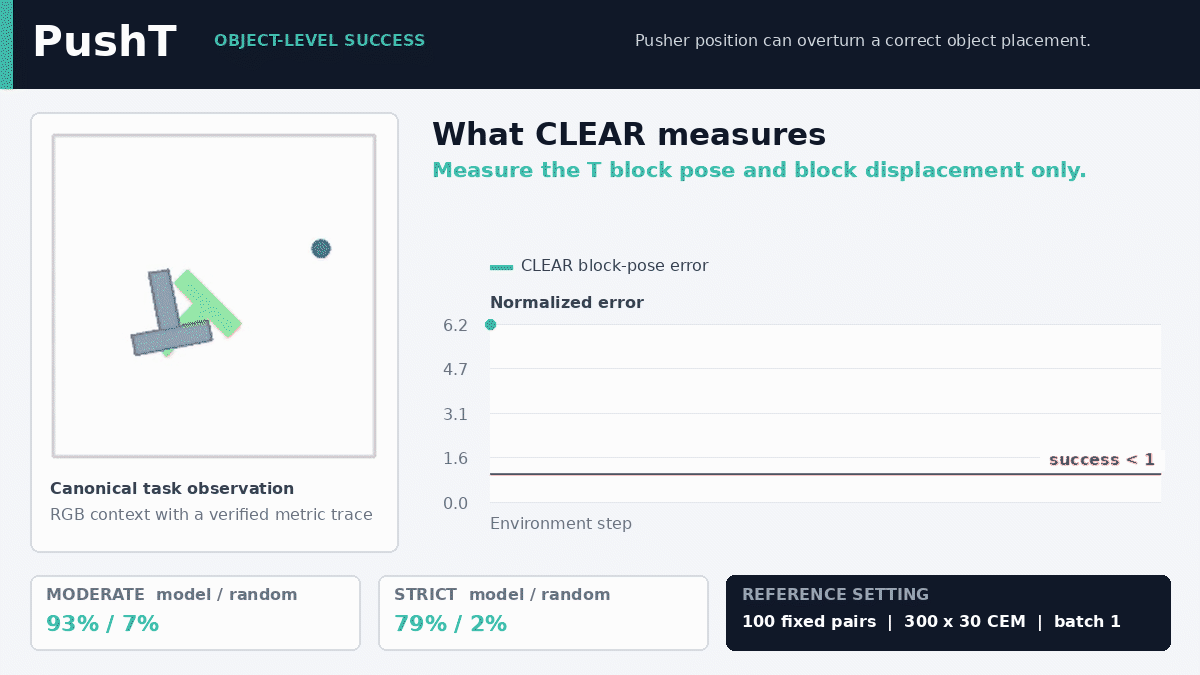Click the teal accent stripe beside PushT
The width and height of the screenshot is (1200, 675).
[6, 44]
